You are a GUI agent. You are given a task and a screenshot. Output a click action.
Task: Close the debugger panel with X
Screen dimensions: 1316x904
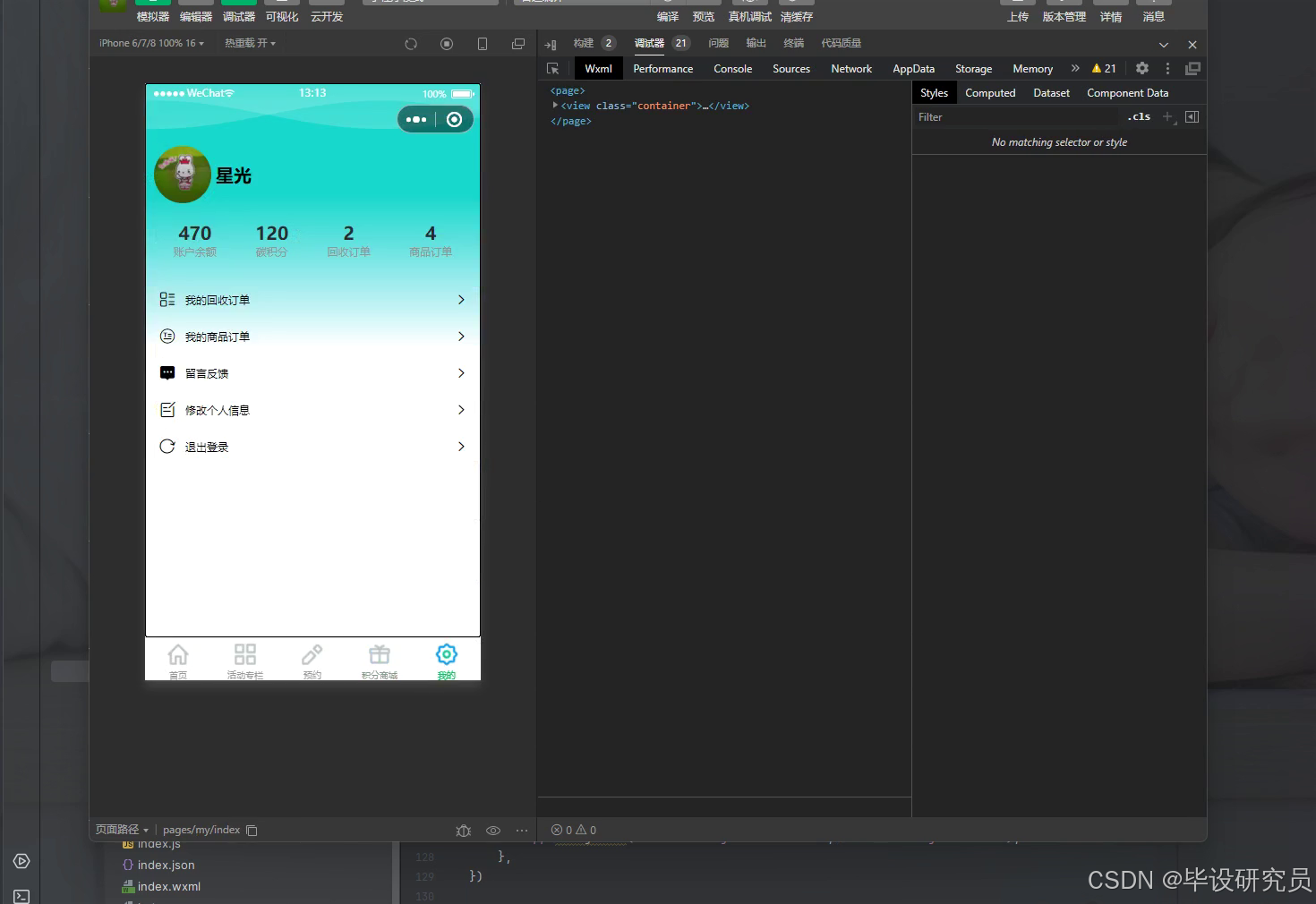(x=1192, y=45)
